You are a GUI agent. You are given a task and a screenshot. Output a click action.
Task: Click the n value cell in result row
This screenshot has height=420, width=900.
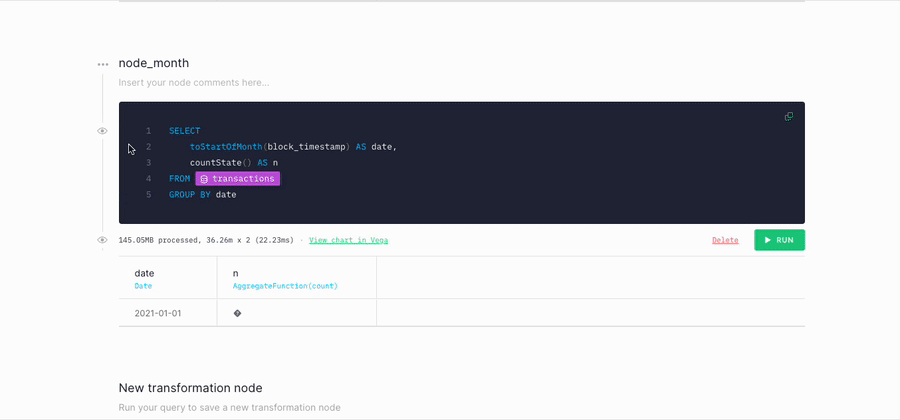click(x=238, y=313)
